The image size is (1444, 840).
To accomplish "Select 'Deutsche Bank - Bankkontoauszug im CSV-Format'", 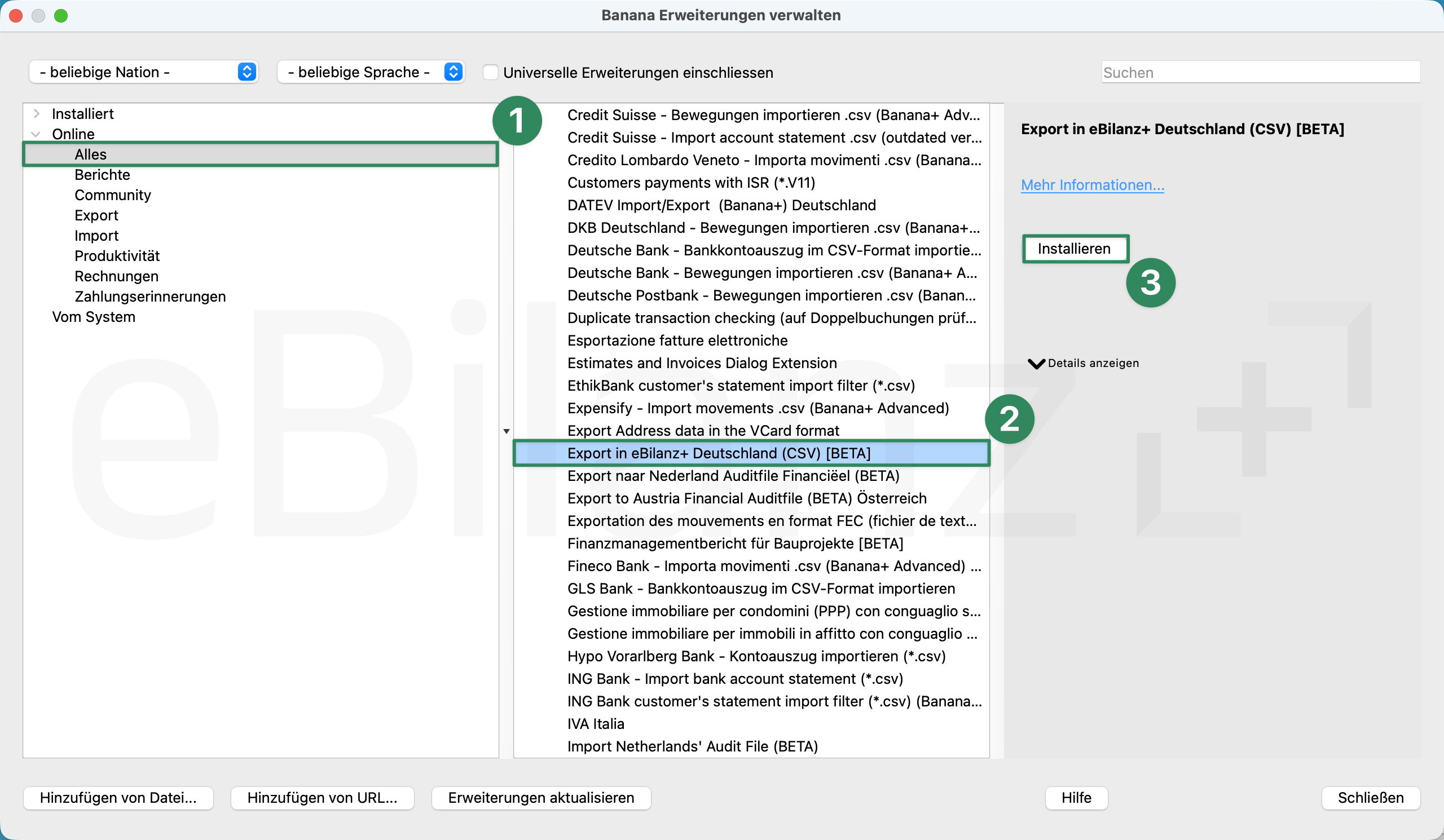I will coord(751,250).
